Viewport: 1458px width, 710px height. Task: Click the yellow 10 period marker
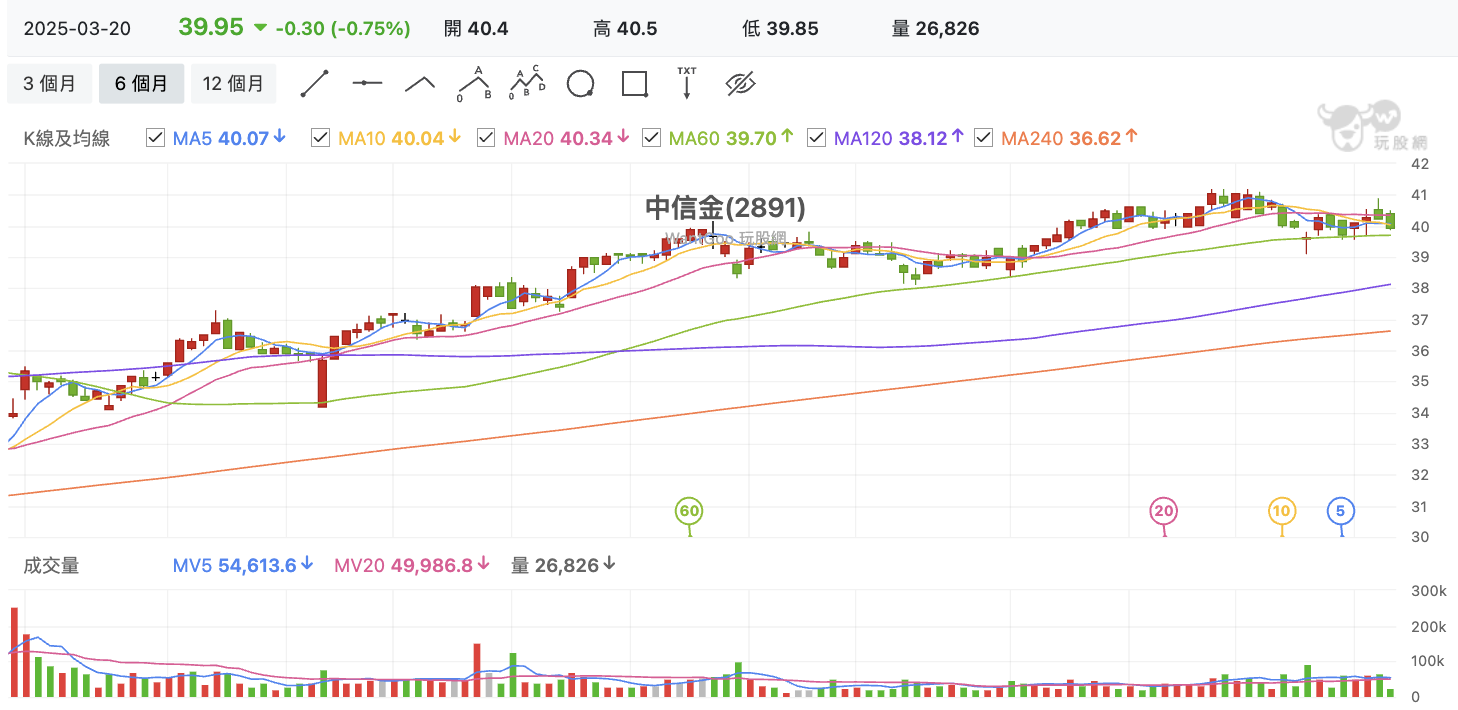(1282, 511)
